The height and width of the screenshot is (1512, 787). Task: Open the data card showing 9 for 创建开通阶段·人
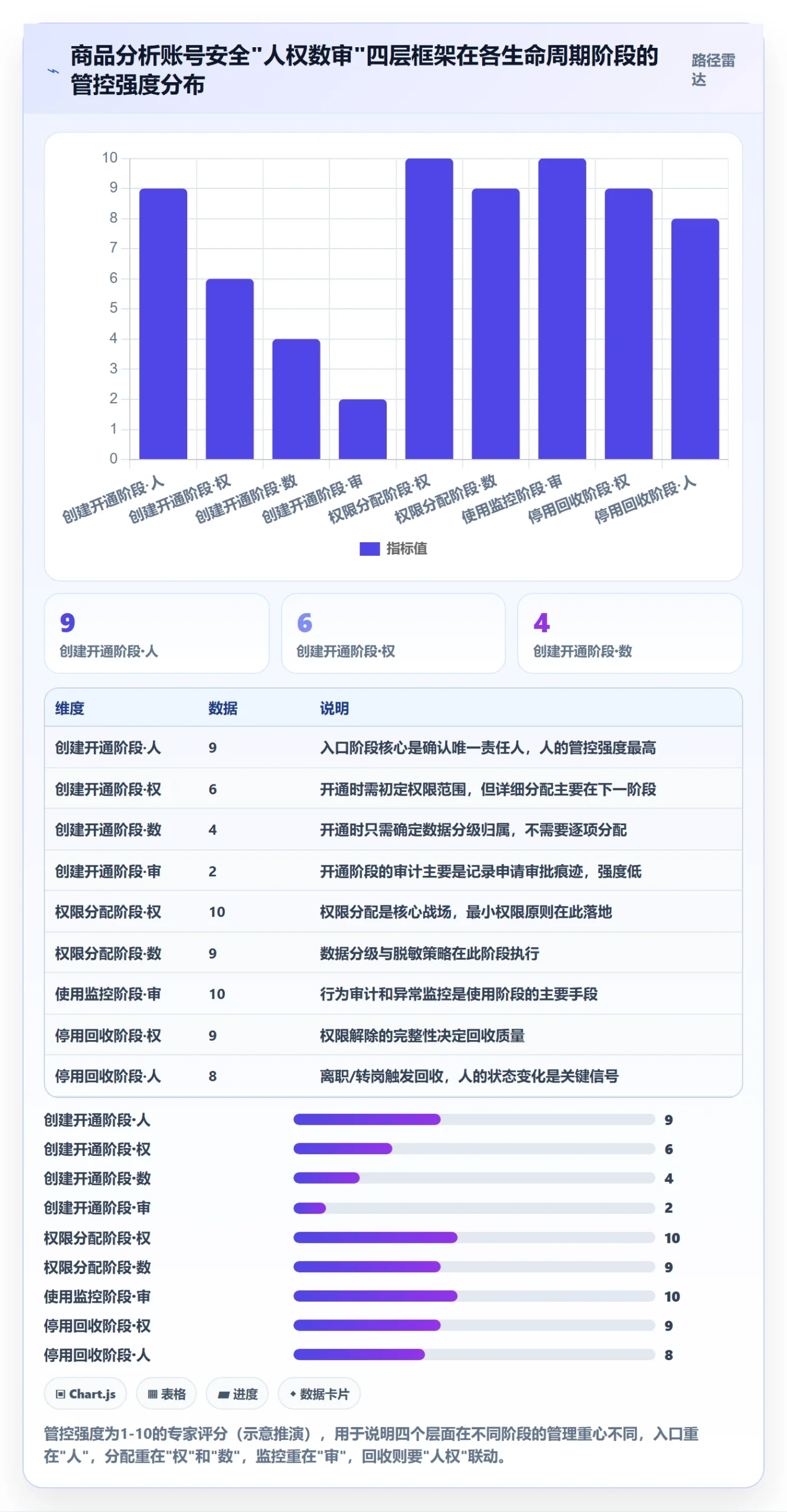coord(156,633)
